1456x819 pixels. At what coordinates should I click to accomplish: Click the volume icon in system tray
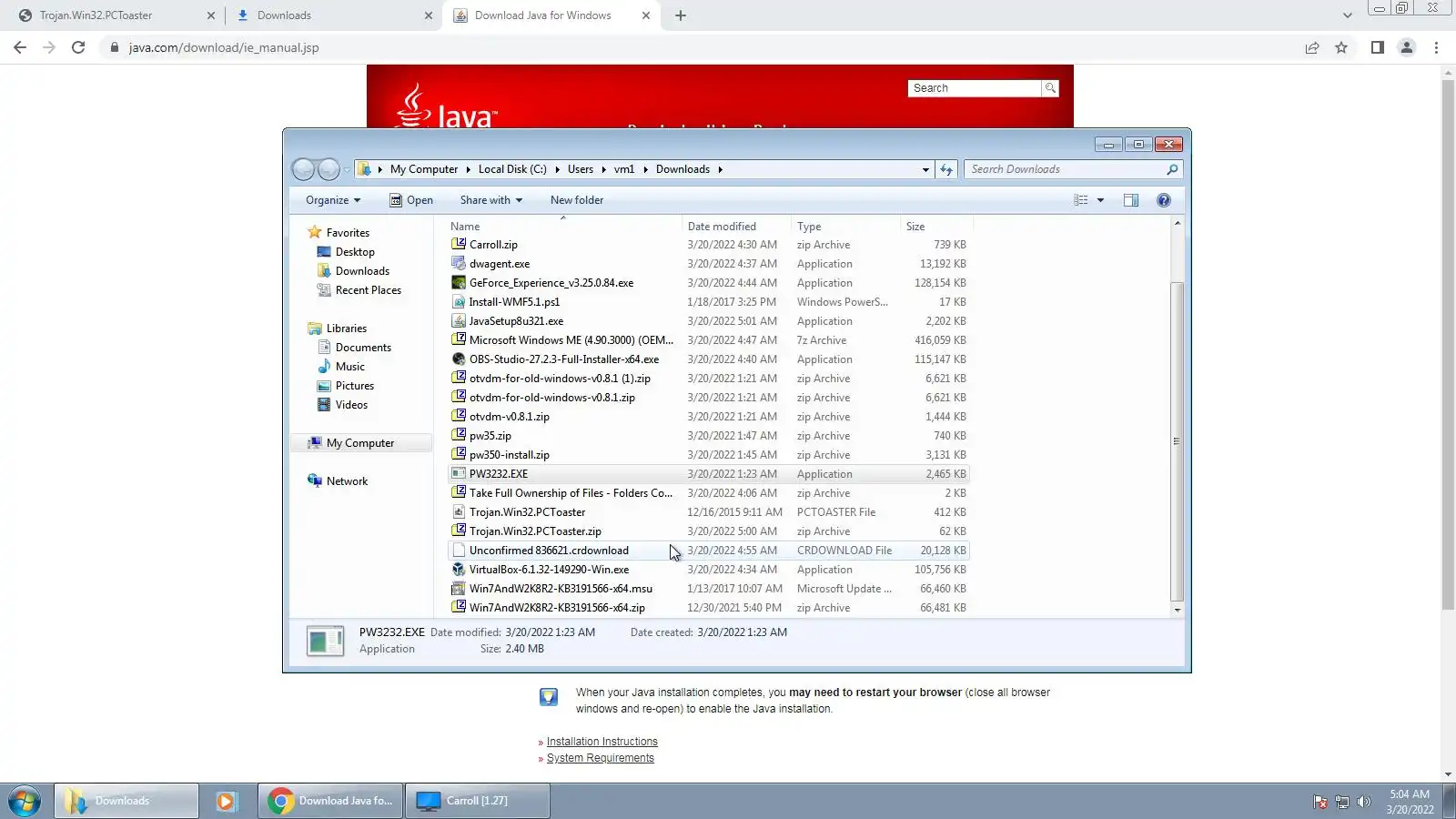(x=1363, y=802)
